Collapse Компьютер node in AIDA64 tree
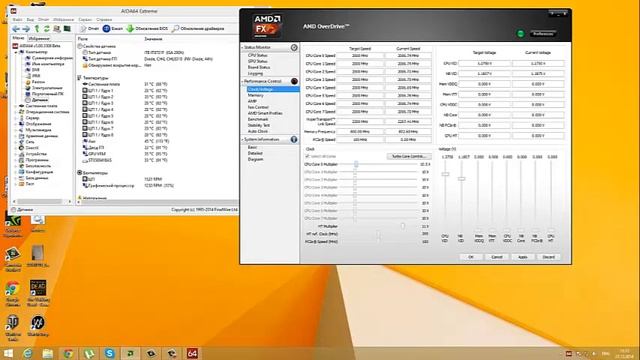This screenshot has height=360, width=640. pos(16,52)
